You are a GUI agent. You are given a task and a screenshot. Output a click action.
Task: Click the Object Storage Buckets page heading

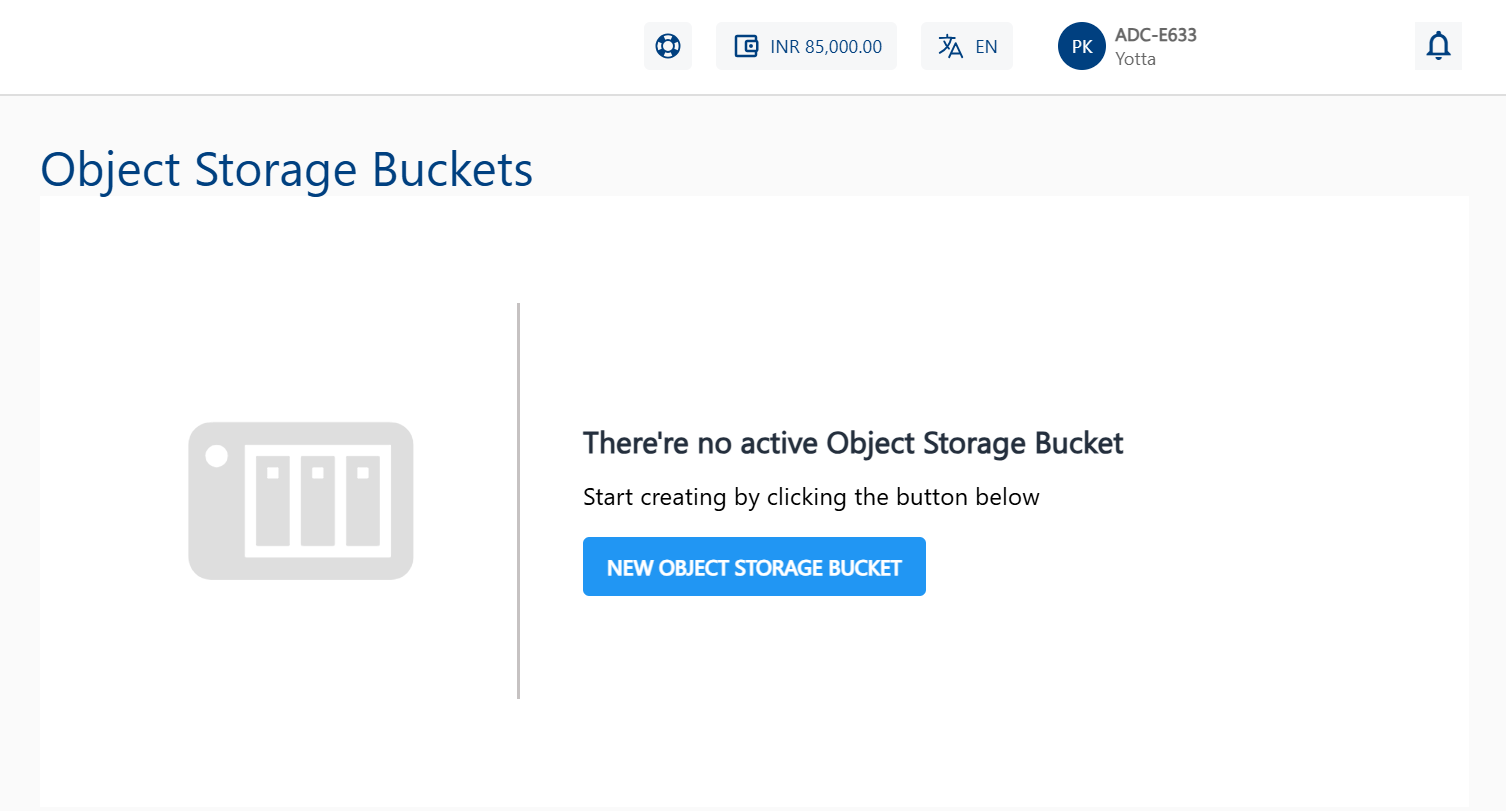286,169
